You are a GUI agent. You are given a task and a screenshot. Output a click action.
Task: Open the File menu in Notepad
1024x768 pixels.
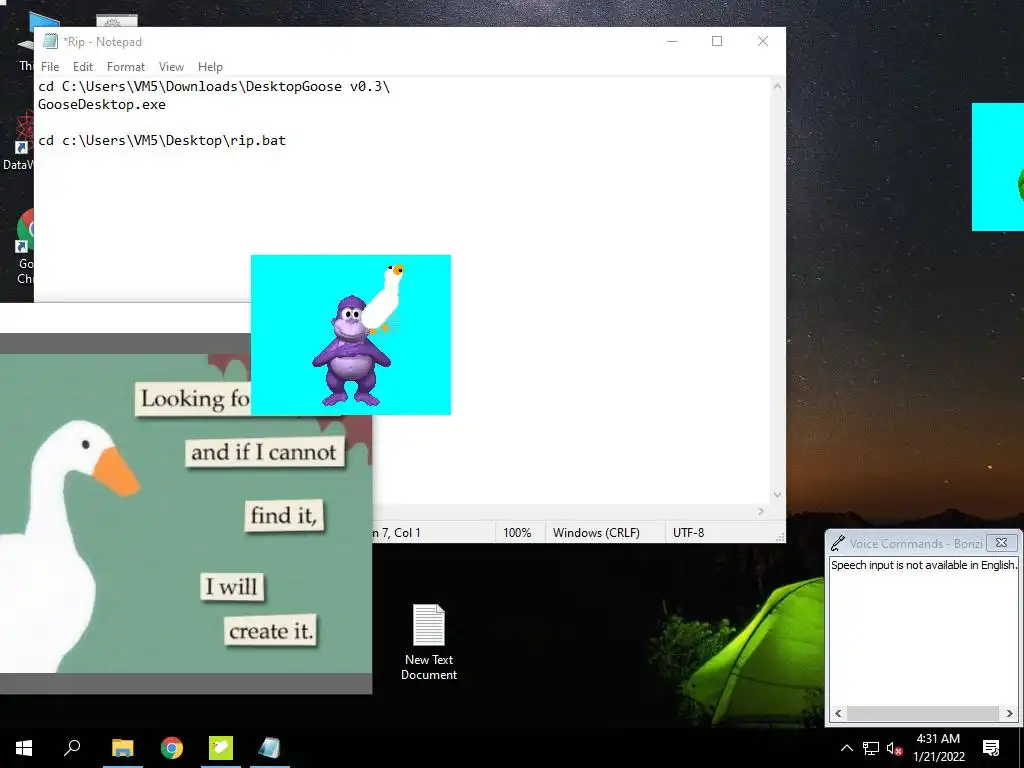coord(50,67)
